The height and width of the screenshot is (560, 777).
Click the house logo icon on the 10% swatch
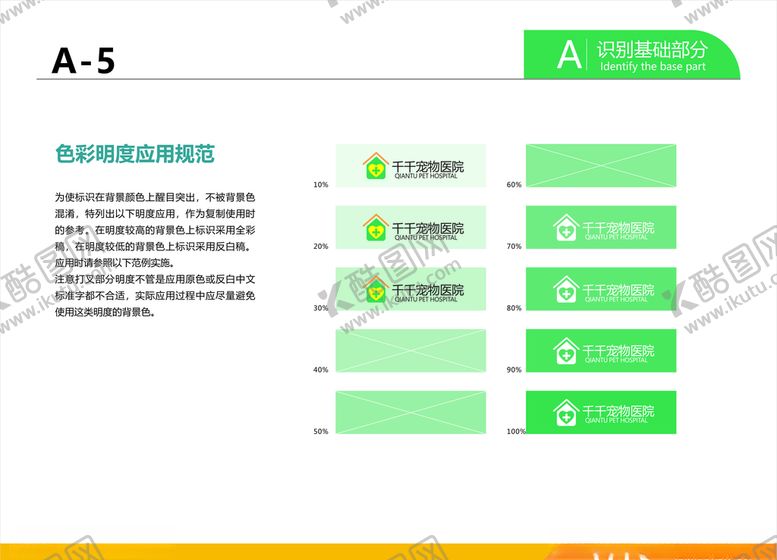pos(375,167)
